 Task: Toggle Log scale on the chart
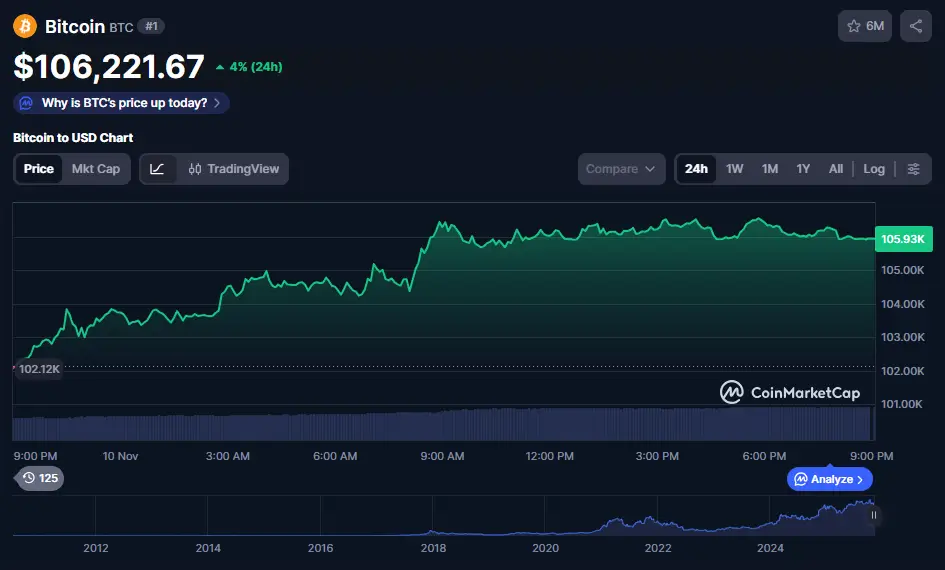[x=874, y=169]
